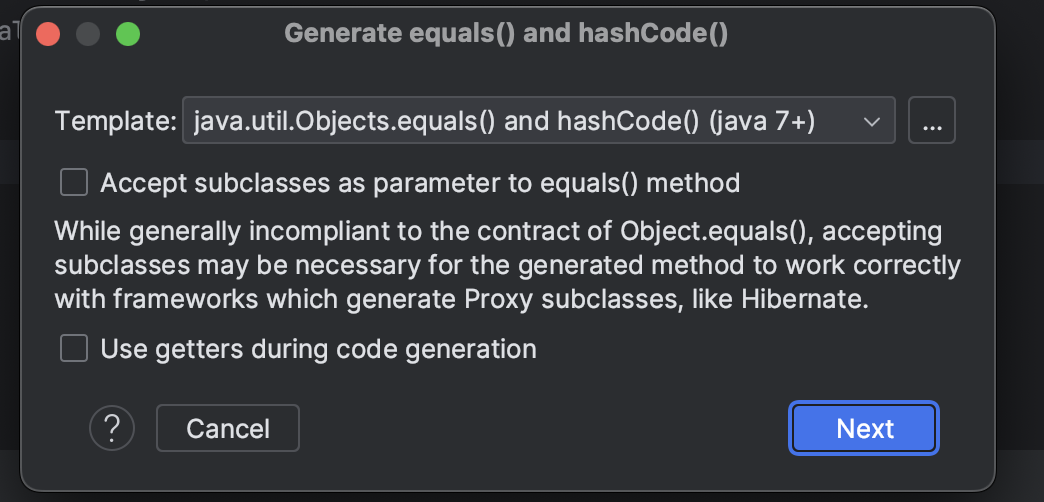Tick the Use getters during code generation checkbox
The height and width of the screenshot is (502, 1044).
[74, 348]
